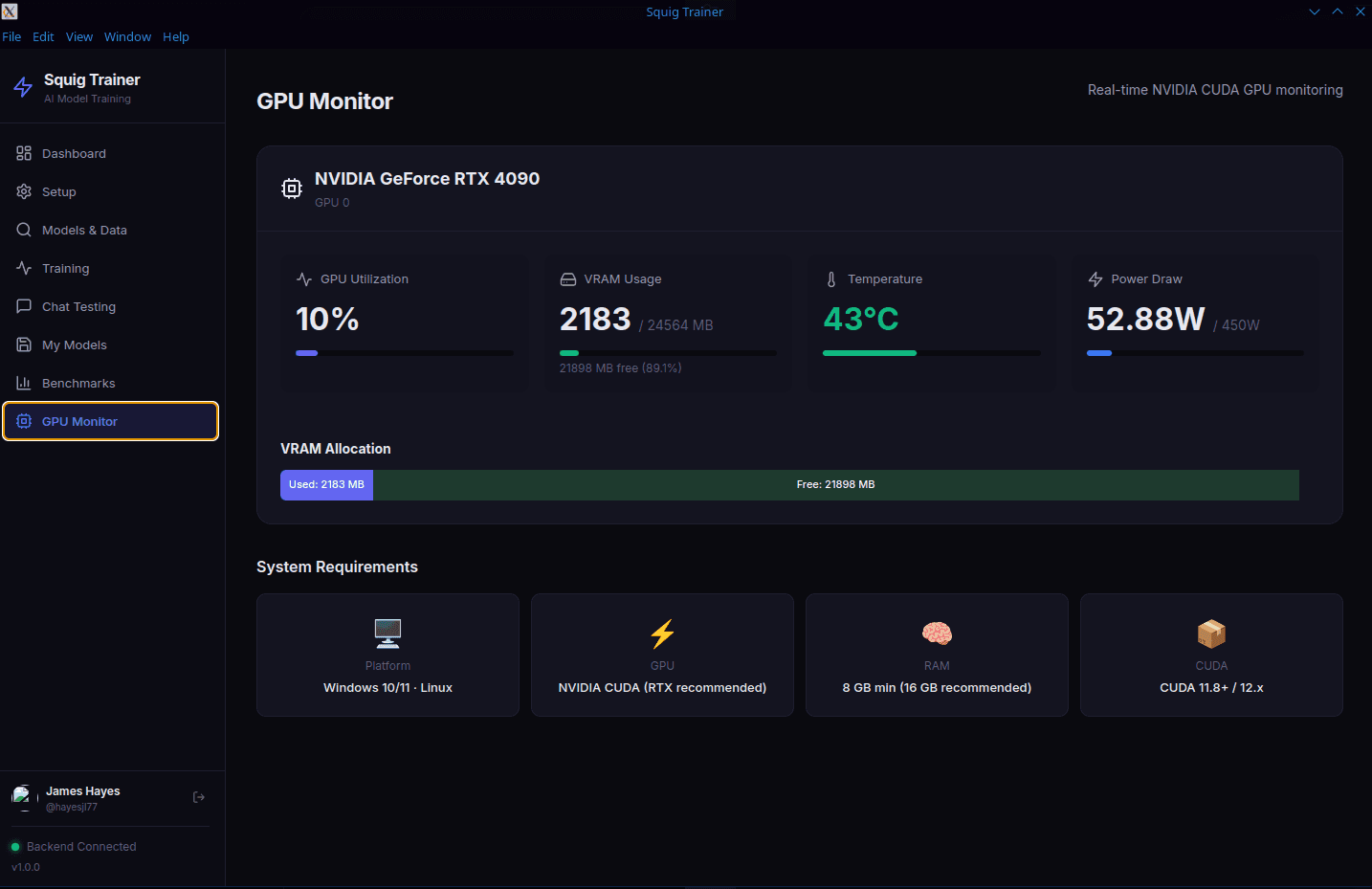Image resolution: width=1372 pixels, height=889 pixels.
Task: Click the Free 21898 MB VRAM bar
Action: click(x=835, y=485)
